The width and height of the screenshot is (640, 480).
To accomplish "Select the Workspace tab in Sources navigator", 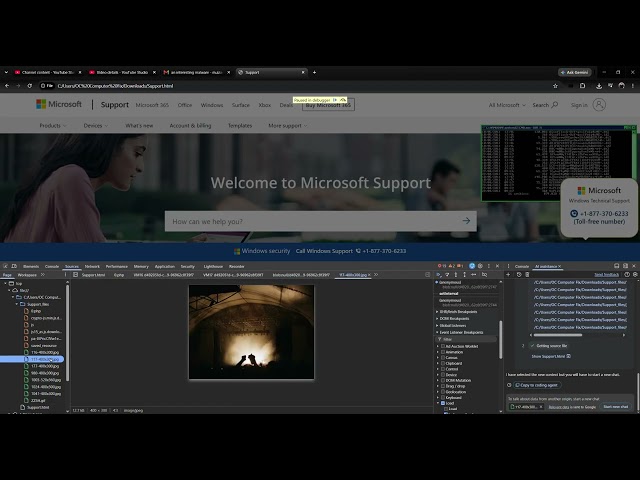I will coord(27,275).
